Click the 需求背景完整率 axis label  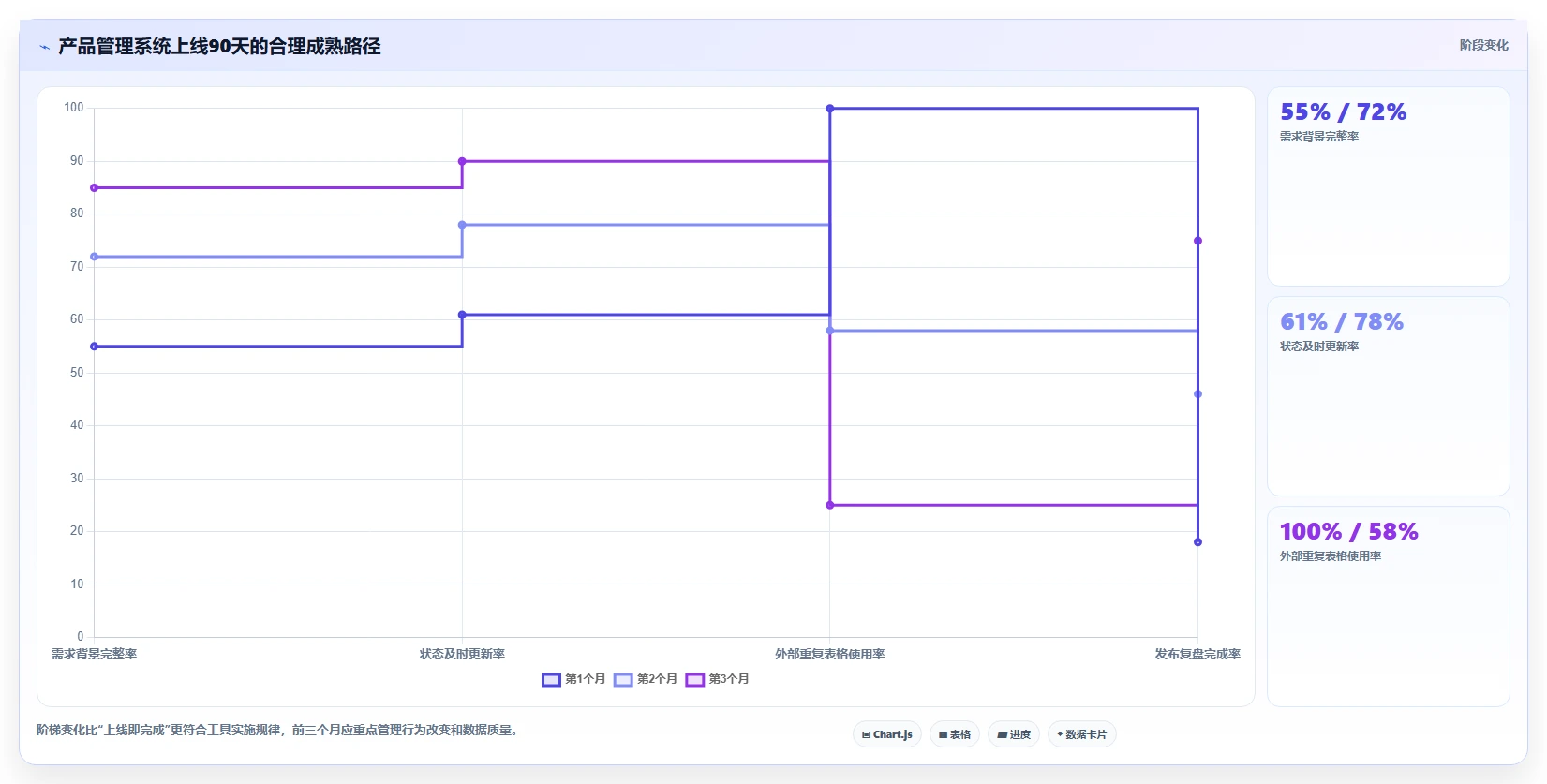coord(94,654)
